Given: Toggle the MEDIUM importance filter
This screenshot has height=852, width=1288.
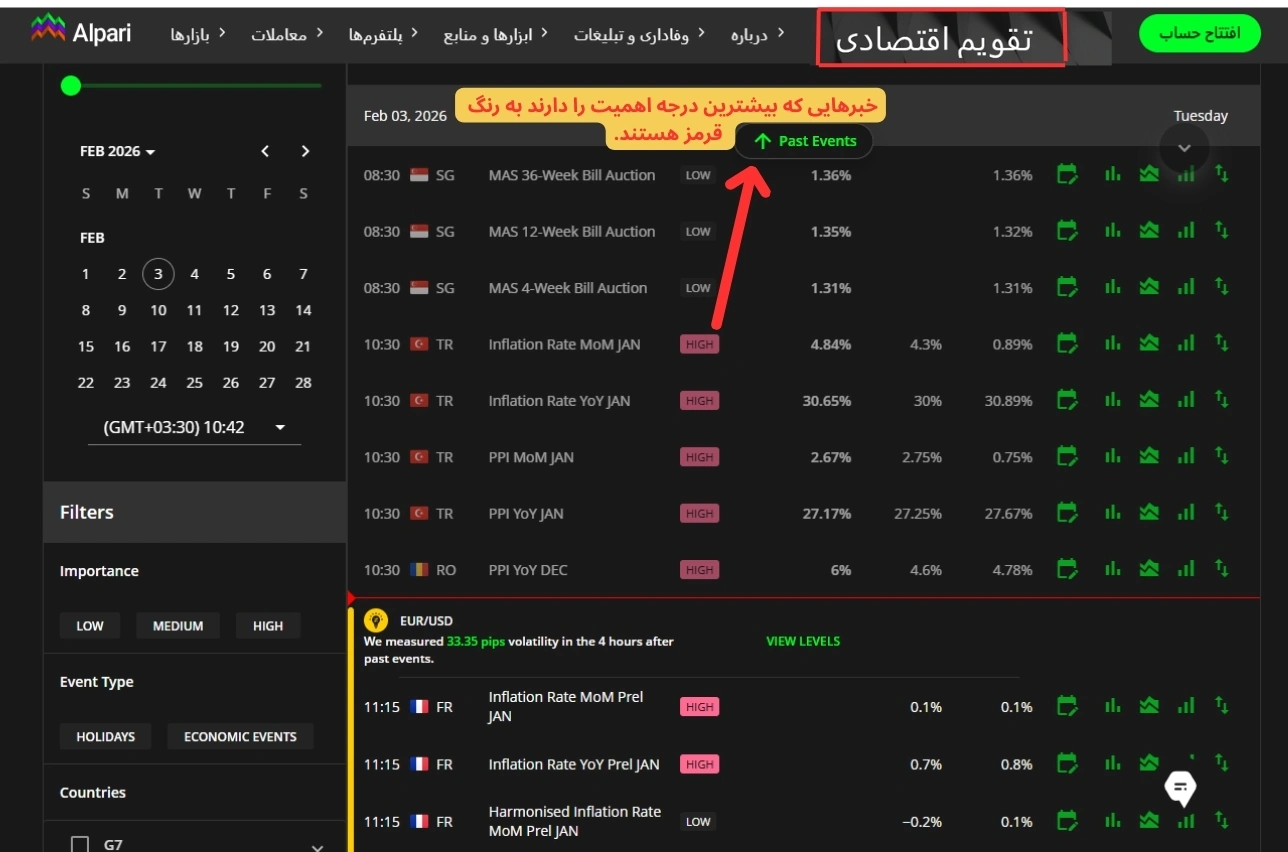Looking at the screenshot, I should pos(178,626).
